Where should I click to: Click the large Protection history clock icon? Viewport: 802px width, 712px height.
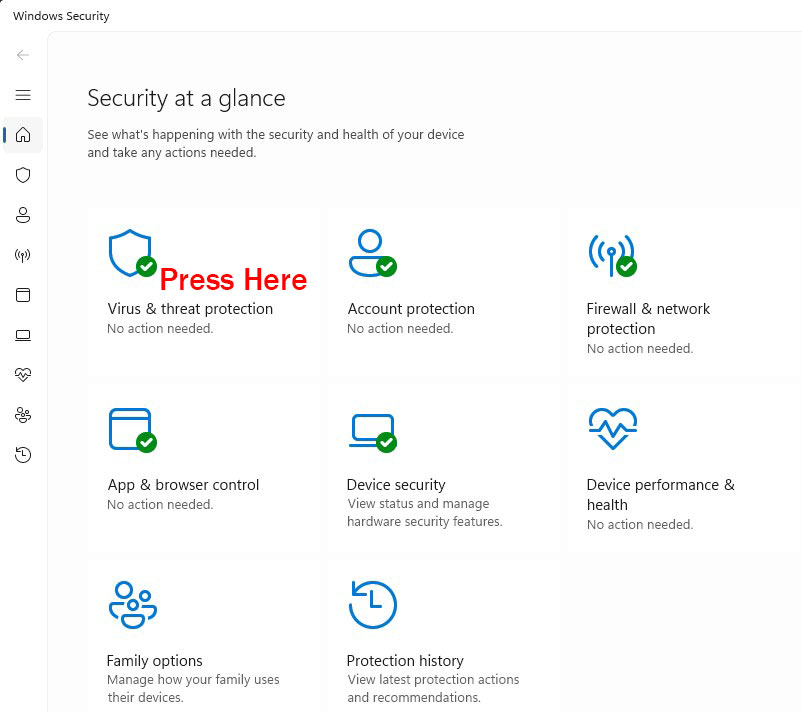(373, 605)
